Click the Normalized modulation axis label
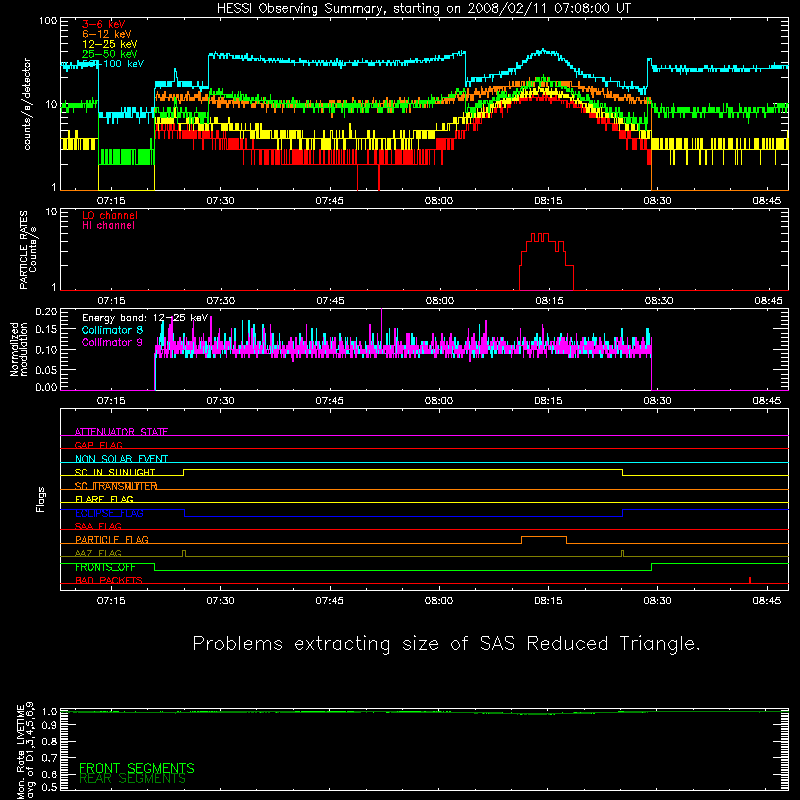800x800 pixels. (19, 349)
